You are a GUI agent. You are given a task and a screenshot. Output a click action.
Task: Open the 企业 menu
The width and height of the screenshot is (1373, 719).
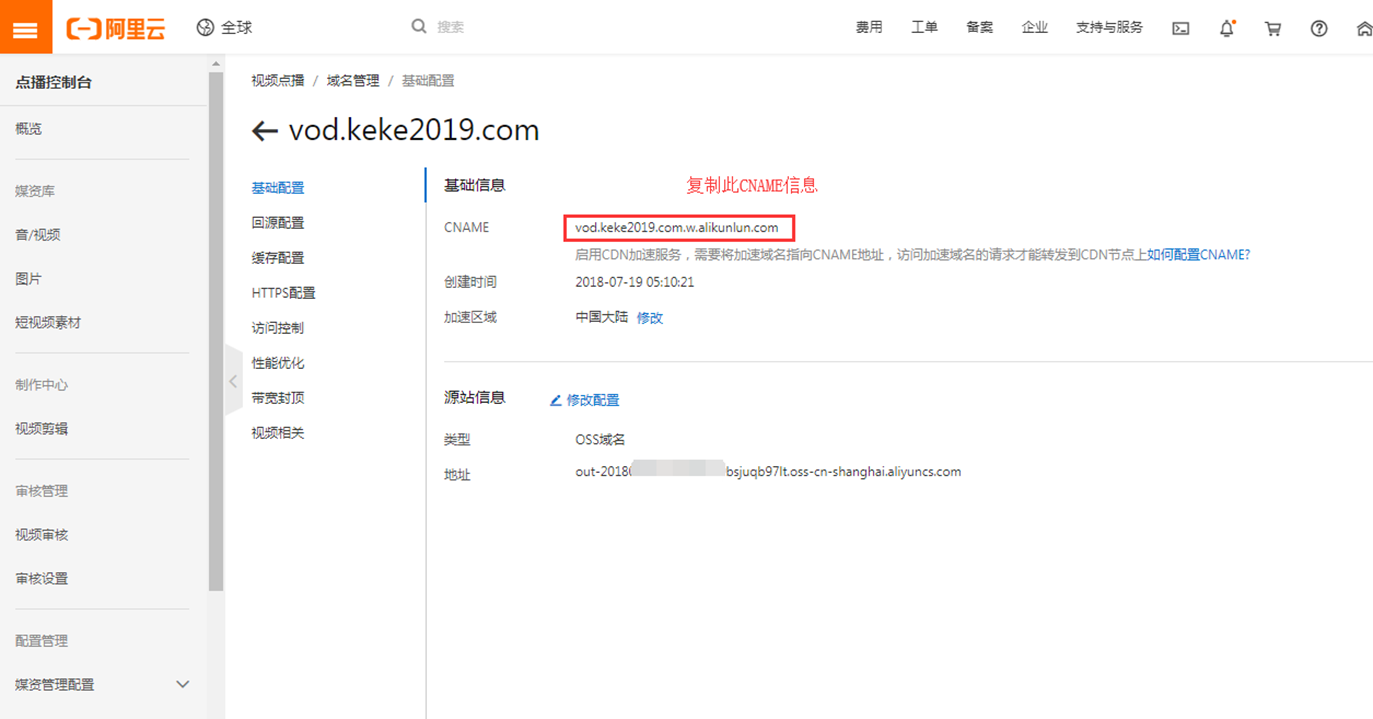coord(1034,28)
